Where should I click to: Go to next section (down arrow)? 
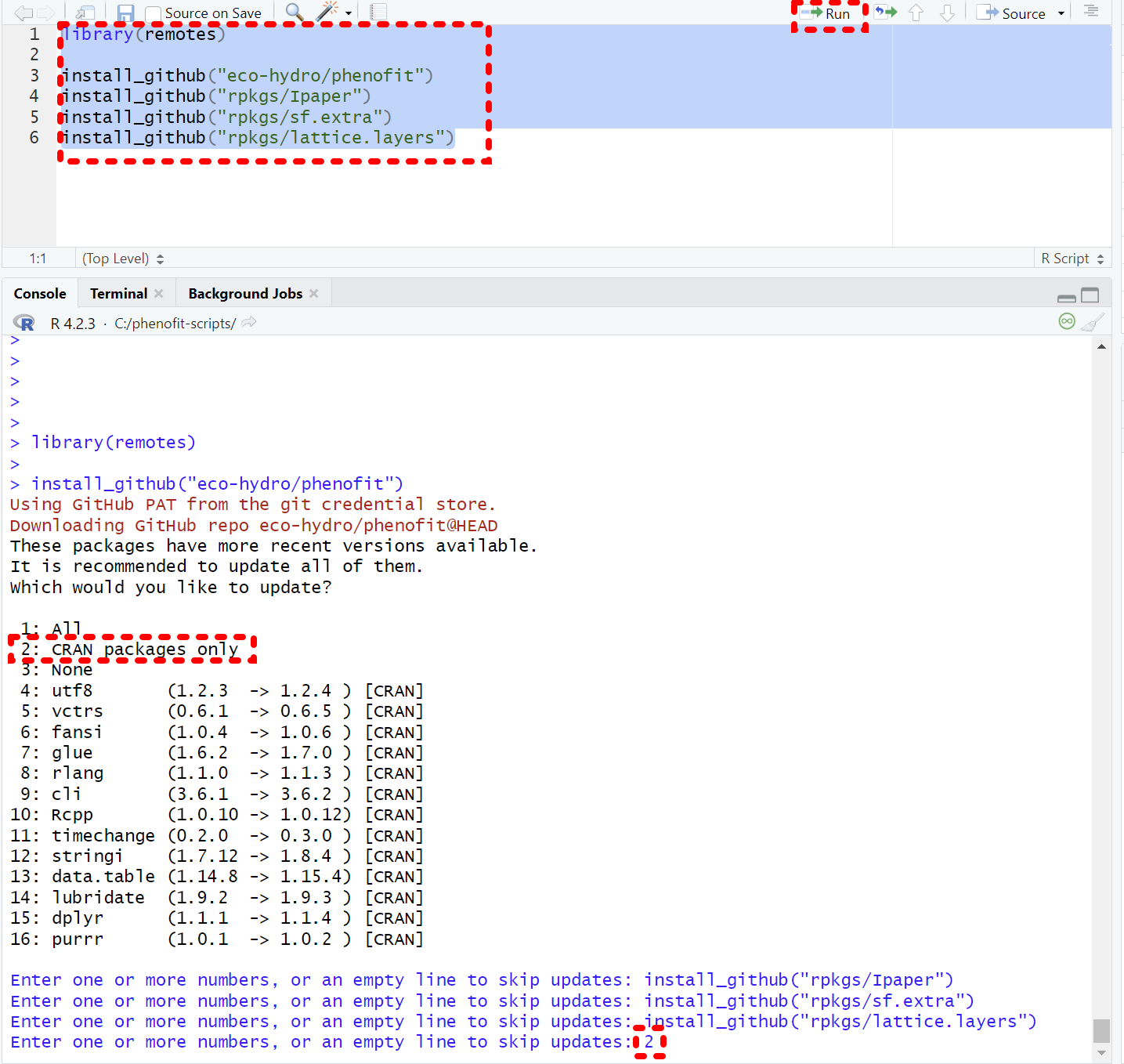(x=948, y=13)
